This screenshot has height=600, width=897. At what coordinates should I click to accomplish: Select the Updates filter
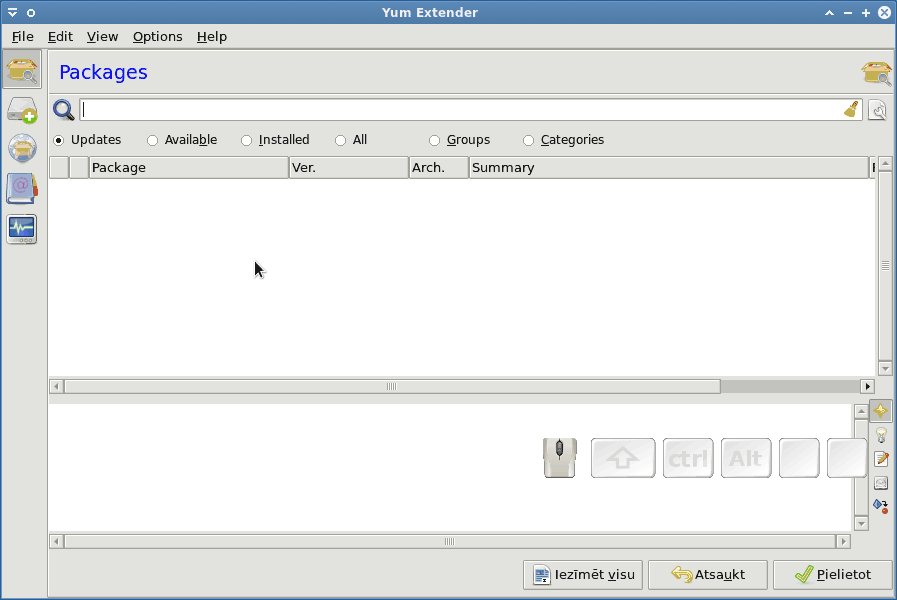[87, 140]
